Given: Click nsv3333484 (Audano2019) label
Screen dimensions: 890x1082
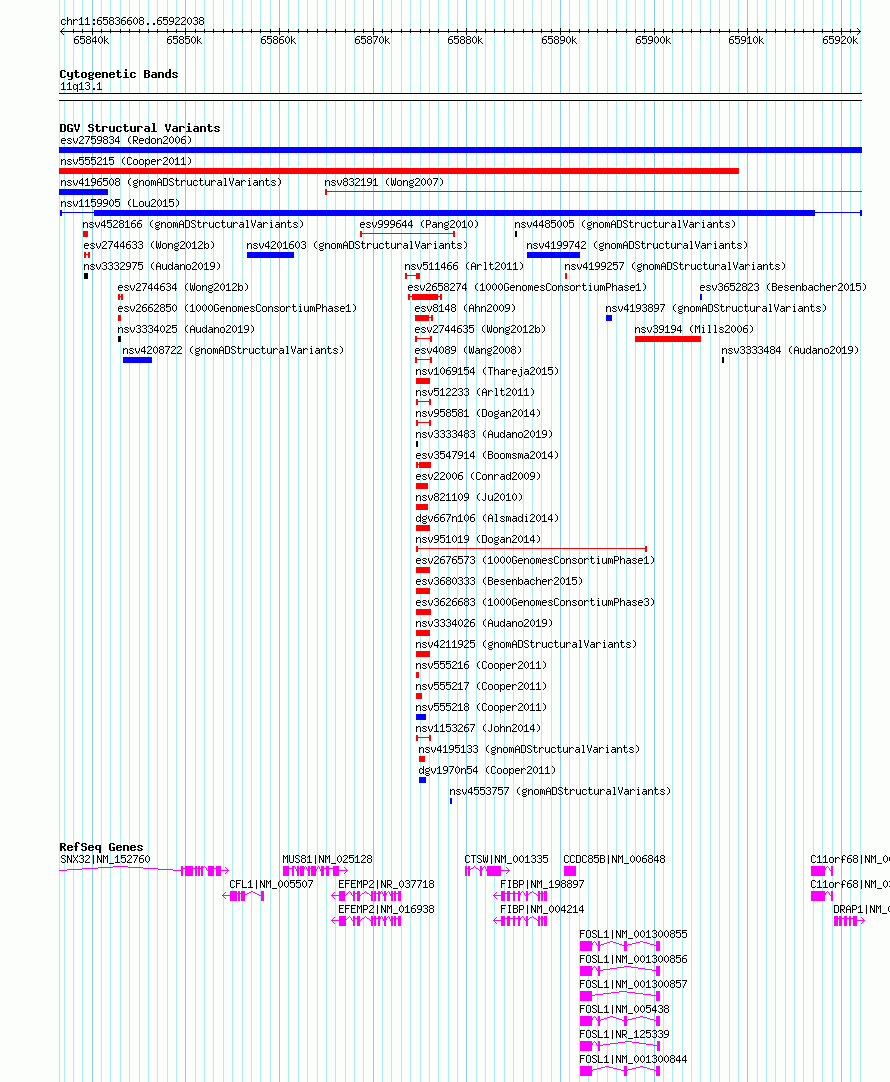Looking at the screenshot, I should [x=790, y=351].
